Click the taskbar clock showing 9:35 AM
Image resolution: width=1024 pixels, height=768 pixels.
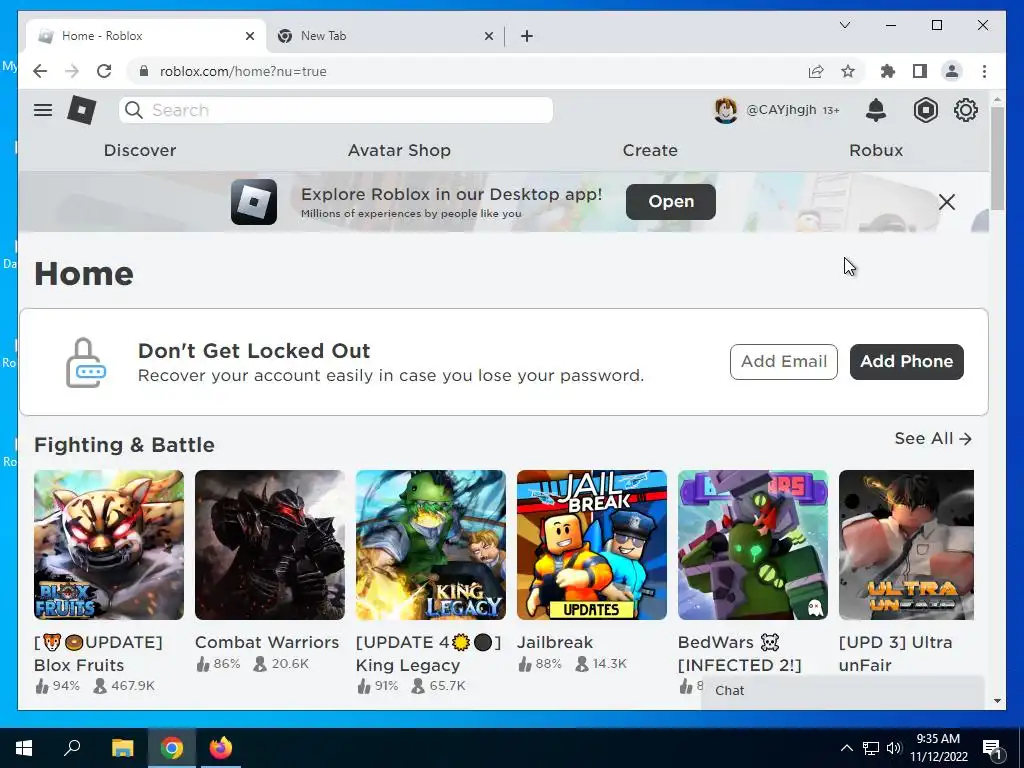point(938,748)
